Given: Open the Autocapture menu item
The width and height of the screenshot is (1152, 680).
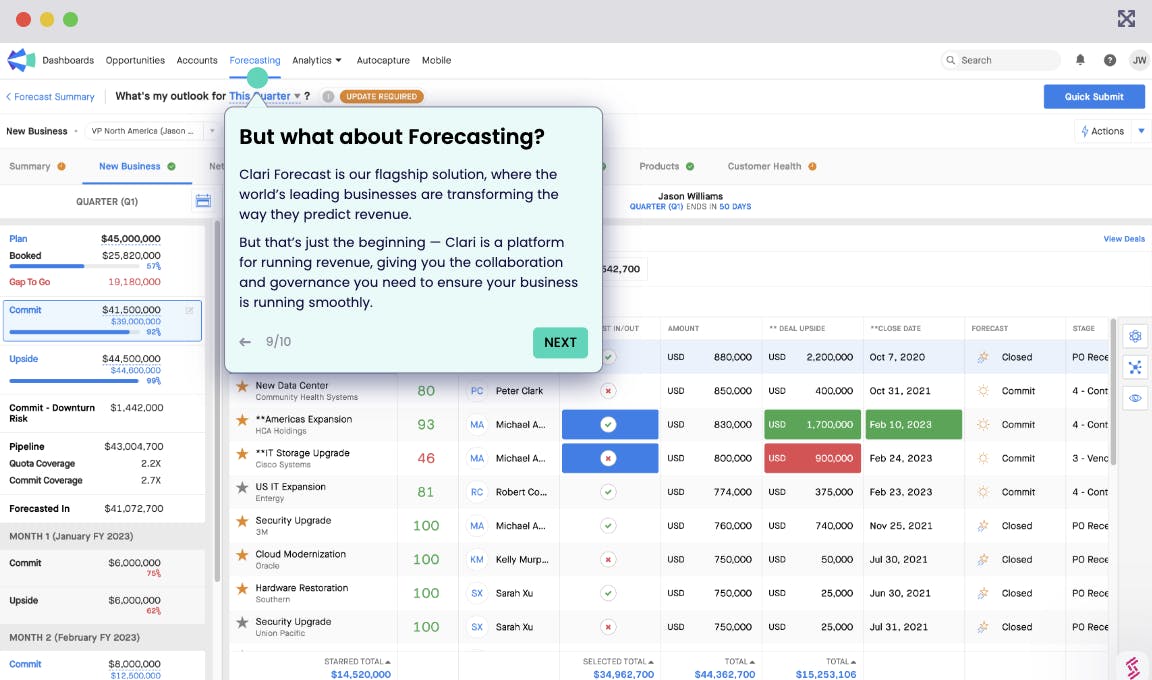Looking at the screenshot, I should click(x=383, y=60).
